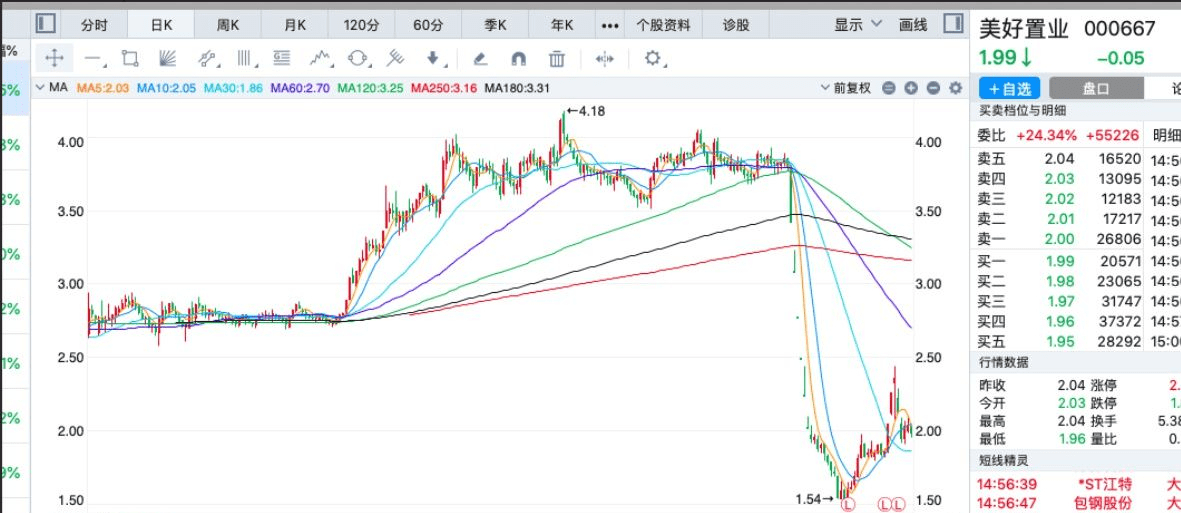The image size is (1181, 513).
Task: Switch to the 周K tab
Action: tap(228, 24)
